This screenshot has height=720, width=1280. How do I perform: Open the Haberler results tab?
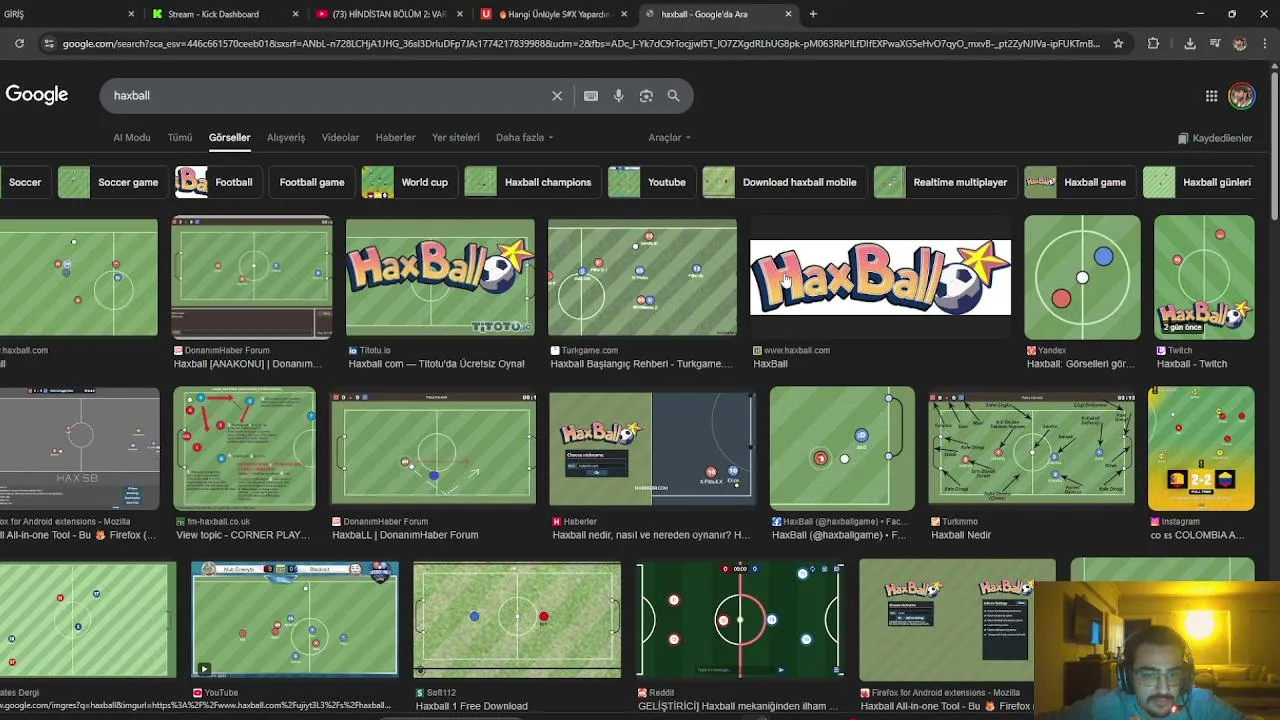[x=395, y=137]
